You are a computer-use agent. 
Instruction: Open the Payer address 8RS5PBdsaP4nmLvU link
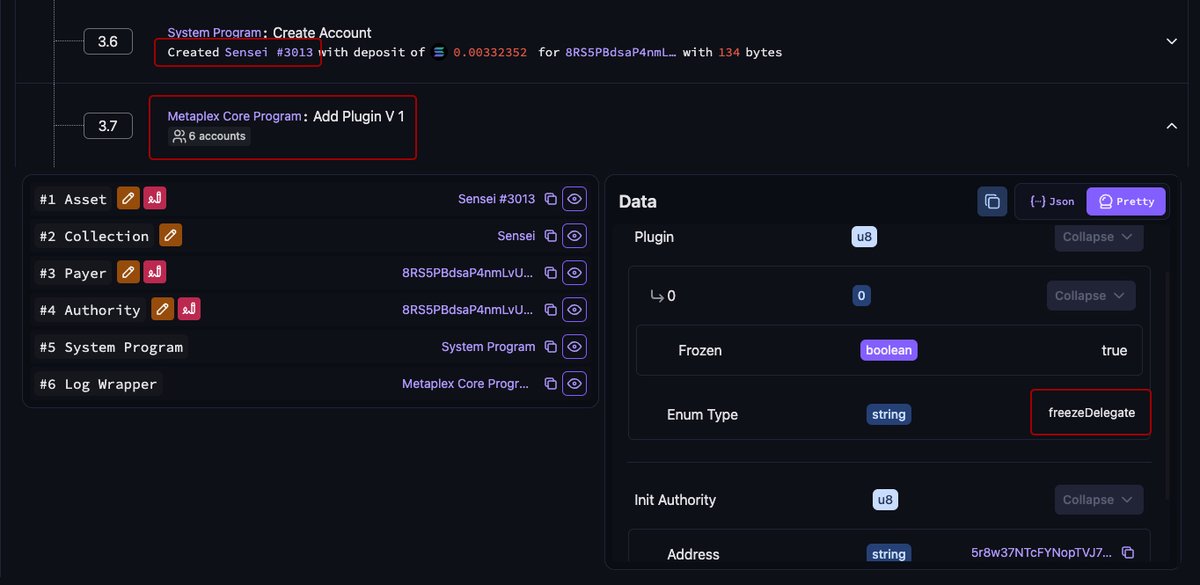click(468, 273)
